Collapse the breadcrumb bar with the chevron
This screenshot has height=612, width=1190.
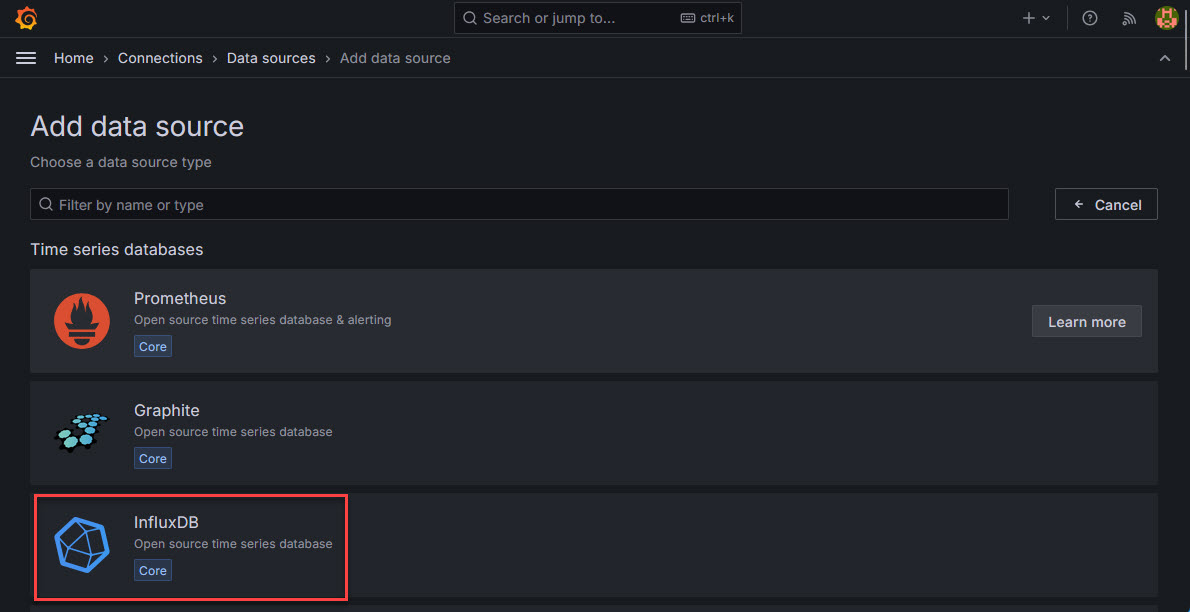coord(1164,57)
